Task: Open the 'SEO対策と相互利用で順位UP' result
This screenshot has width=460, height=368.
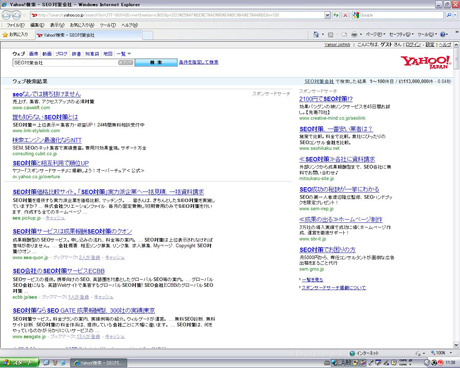Action: [x=51, y=163]
